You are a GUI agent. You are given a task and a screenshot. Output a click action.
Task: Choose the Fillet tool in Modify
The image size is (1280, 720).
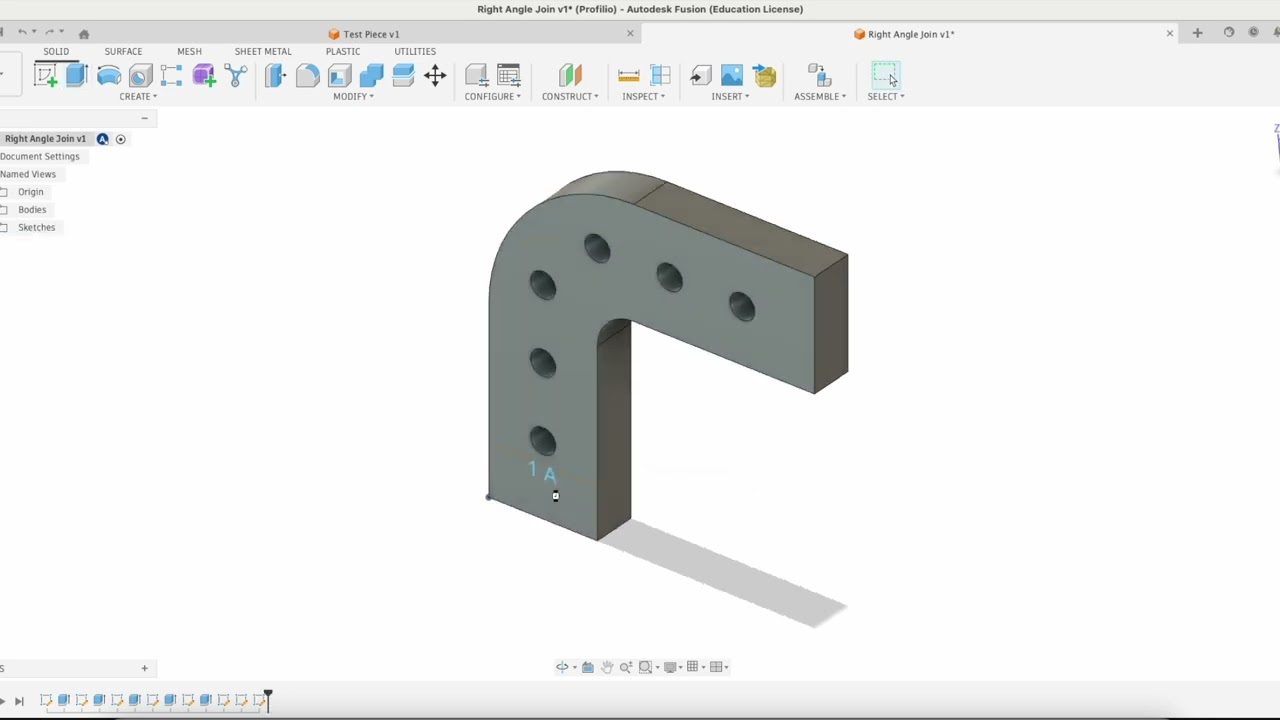pos(307,75)
